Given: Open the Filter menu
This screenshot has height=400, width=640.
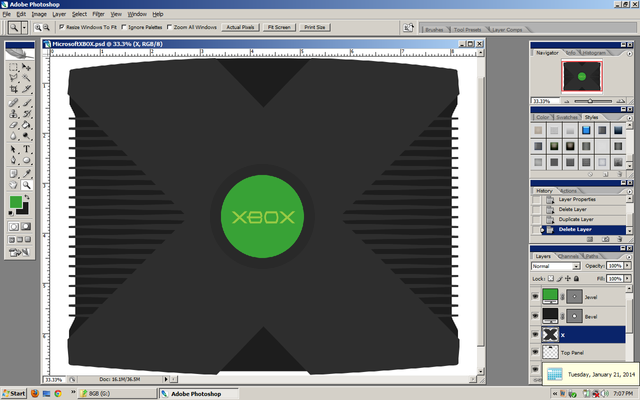Looking at the screenshot, I should [98, 14].
